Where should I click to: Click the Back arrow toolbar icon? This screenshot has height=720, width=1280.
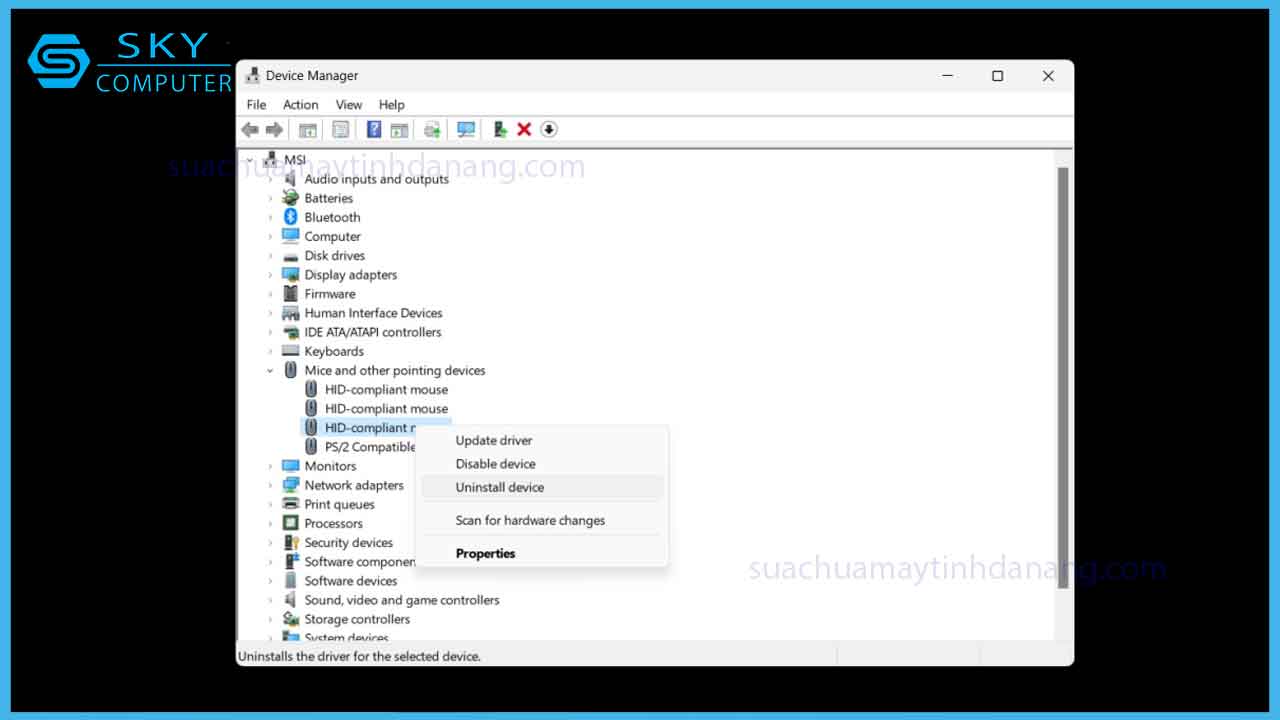pyautogui.click(x=250, y=130)
